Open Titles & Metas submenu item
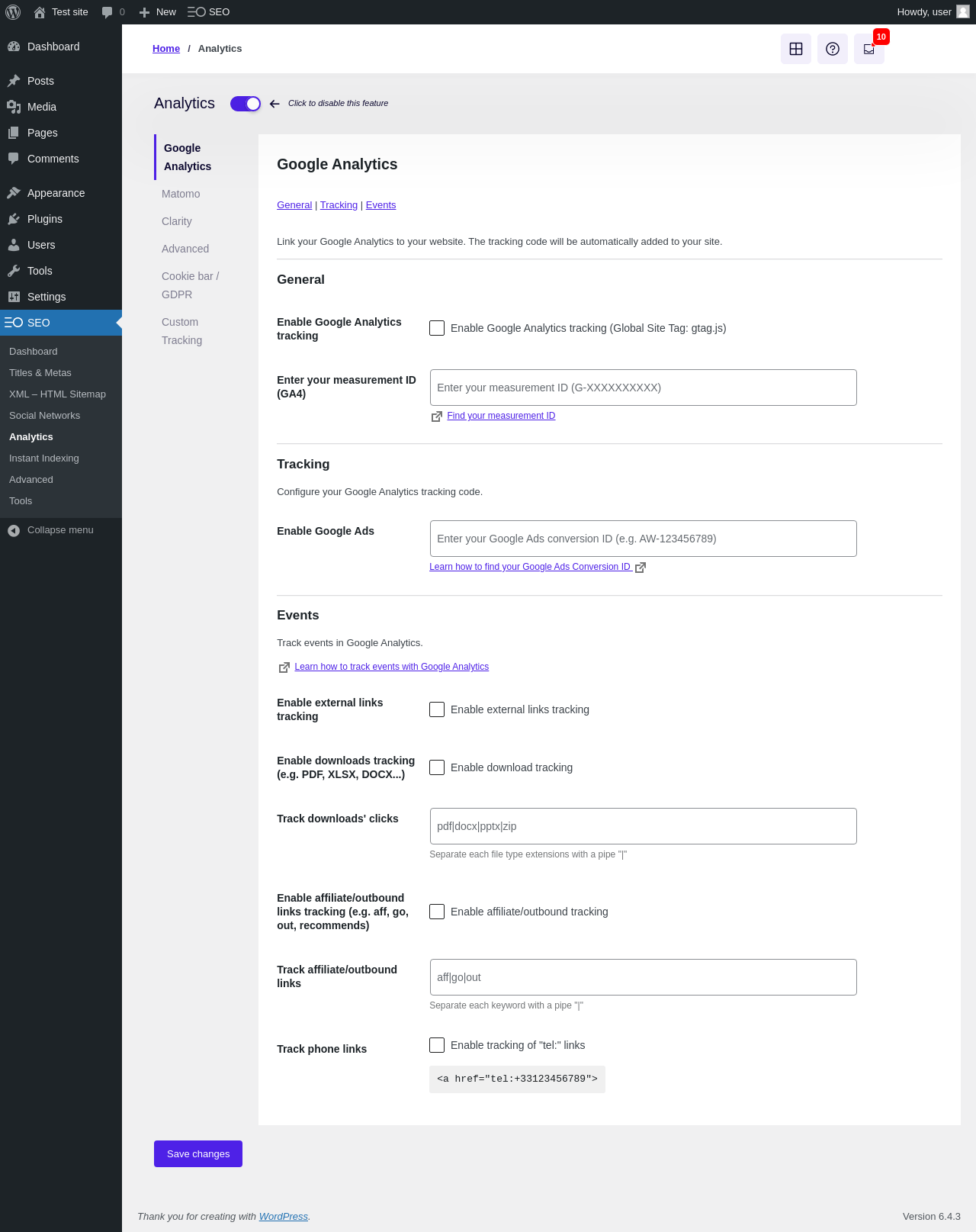The image size is (976, 1232). click(40, 373)
